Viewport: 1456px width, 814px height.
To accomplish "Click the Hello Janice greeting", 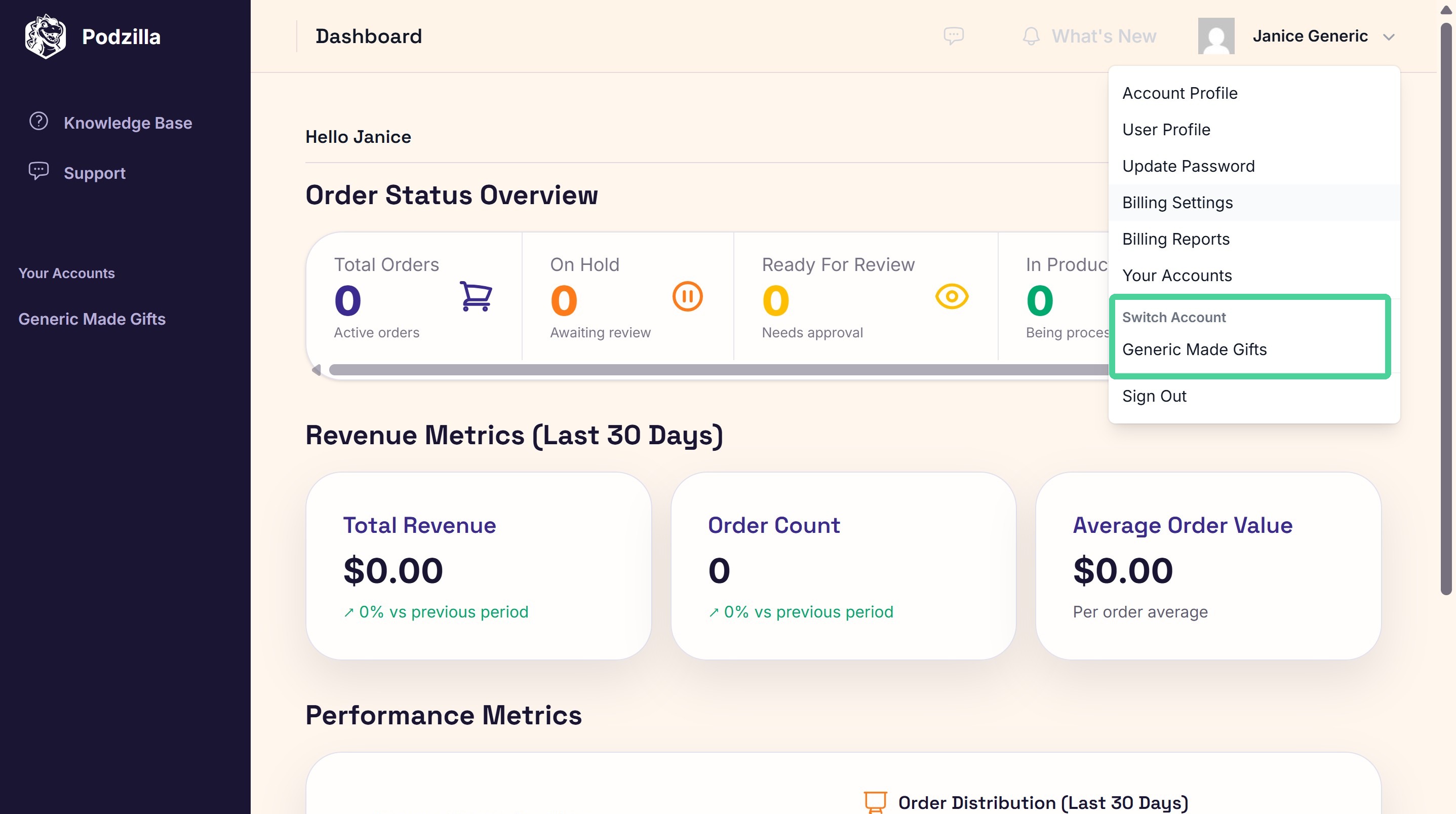I will (359, 137).
